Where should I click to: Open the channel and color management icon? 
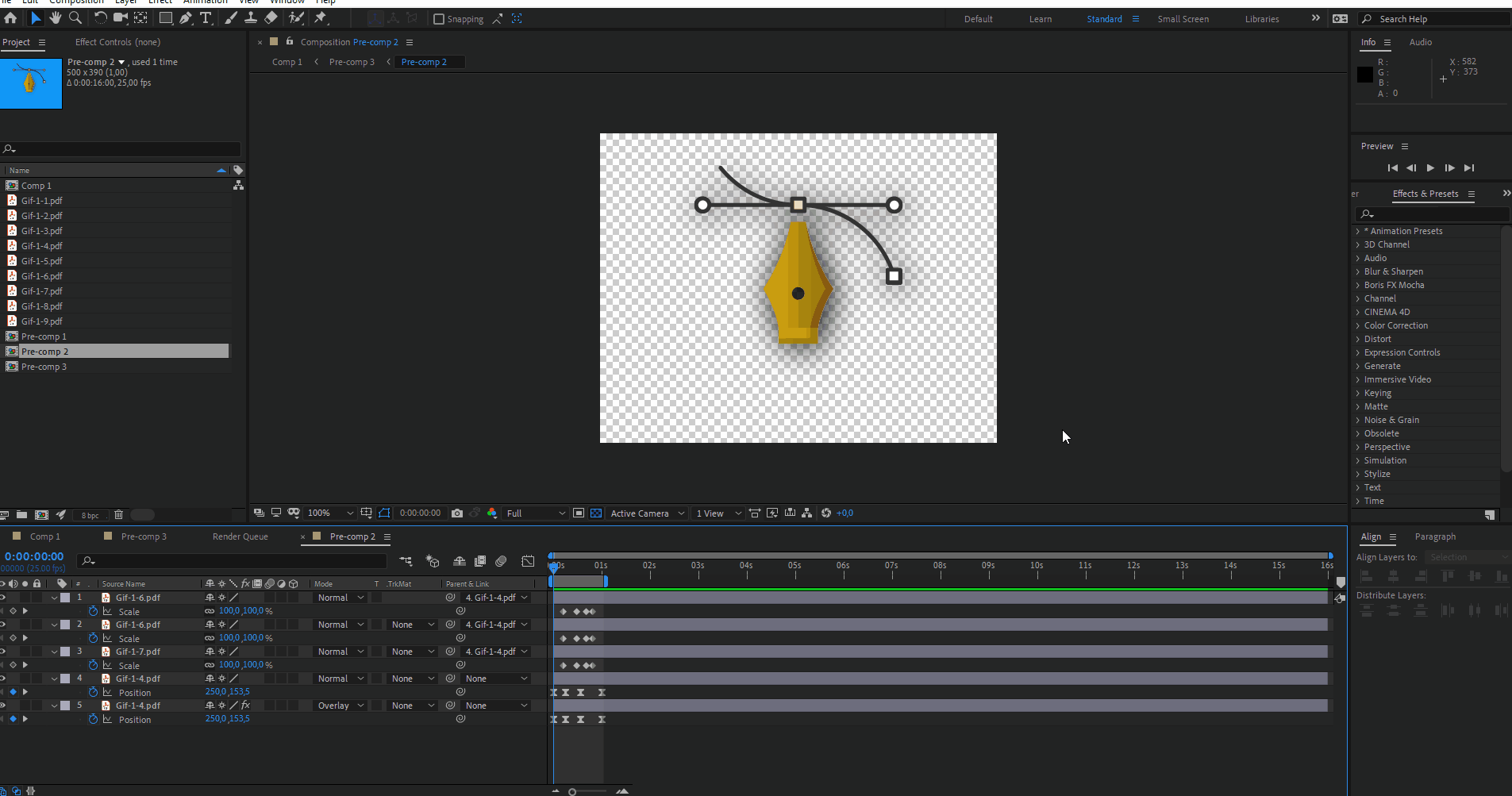[492, 513]
